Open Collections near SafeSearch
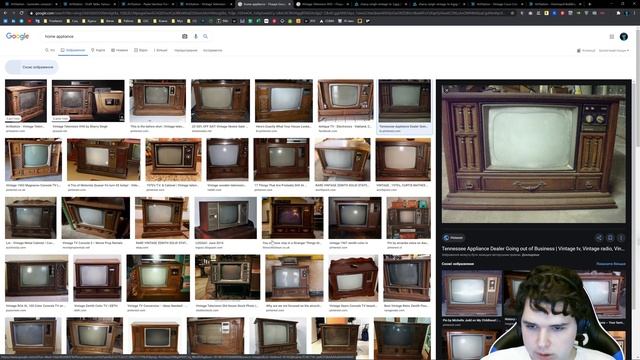Image resolution: width=640 pixels, height=360 pixels. [586, 51]
